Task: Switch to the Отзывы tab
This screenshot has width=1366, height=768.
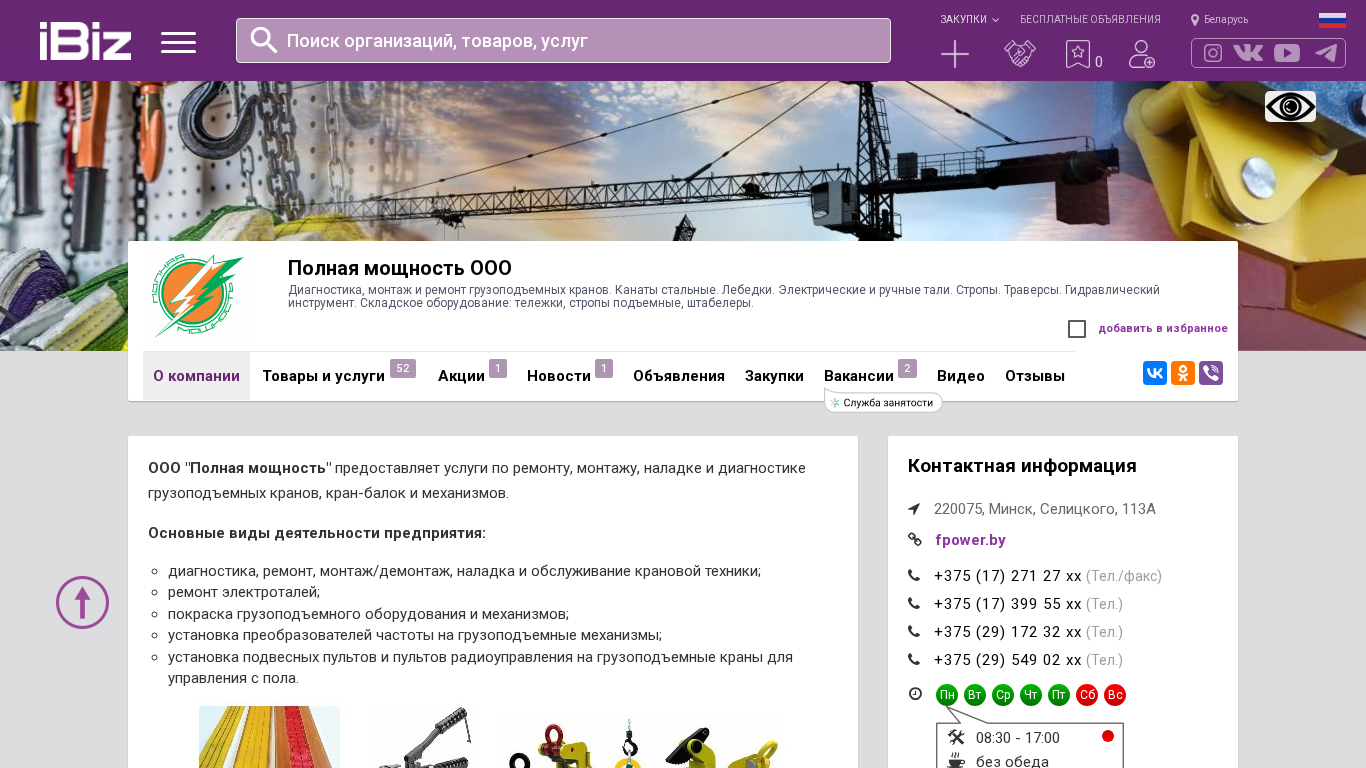Action: (1035, 376)
